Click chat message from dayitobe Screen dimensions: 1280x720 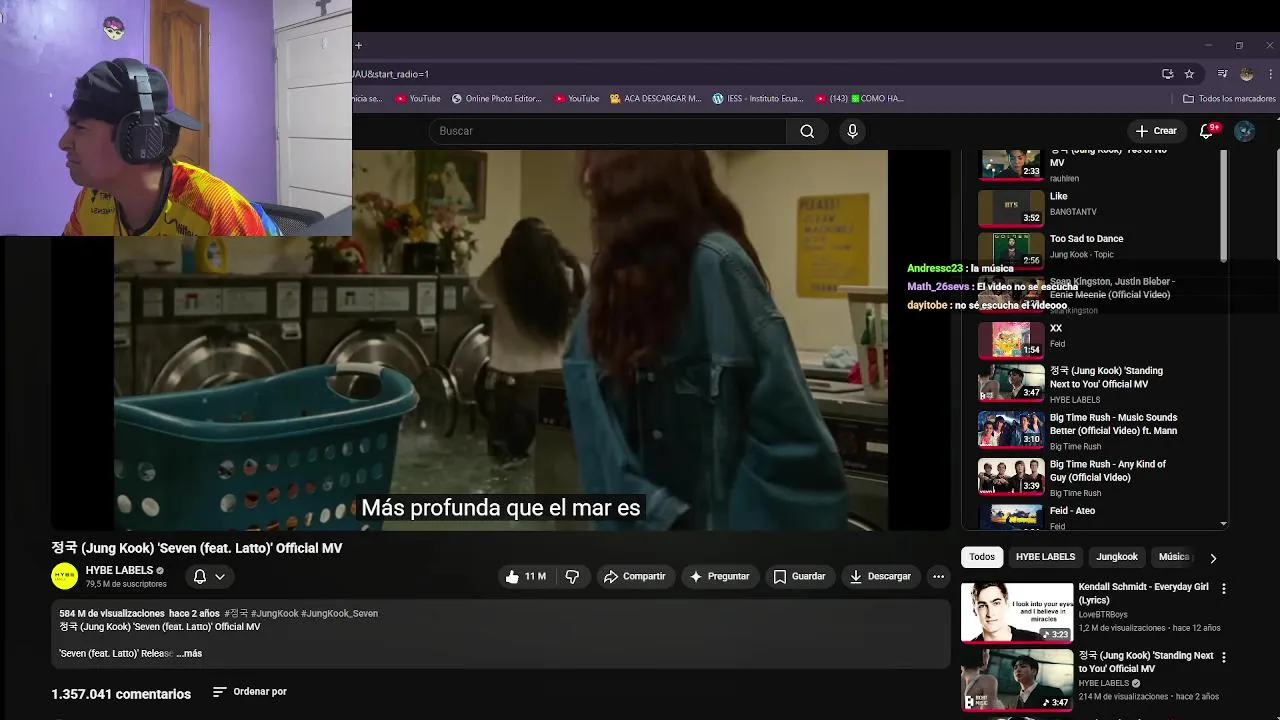coord(987,305)
